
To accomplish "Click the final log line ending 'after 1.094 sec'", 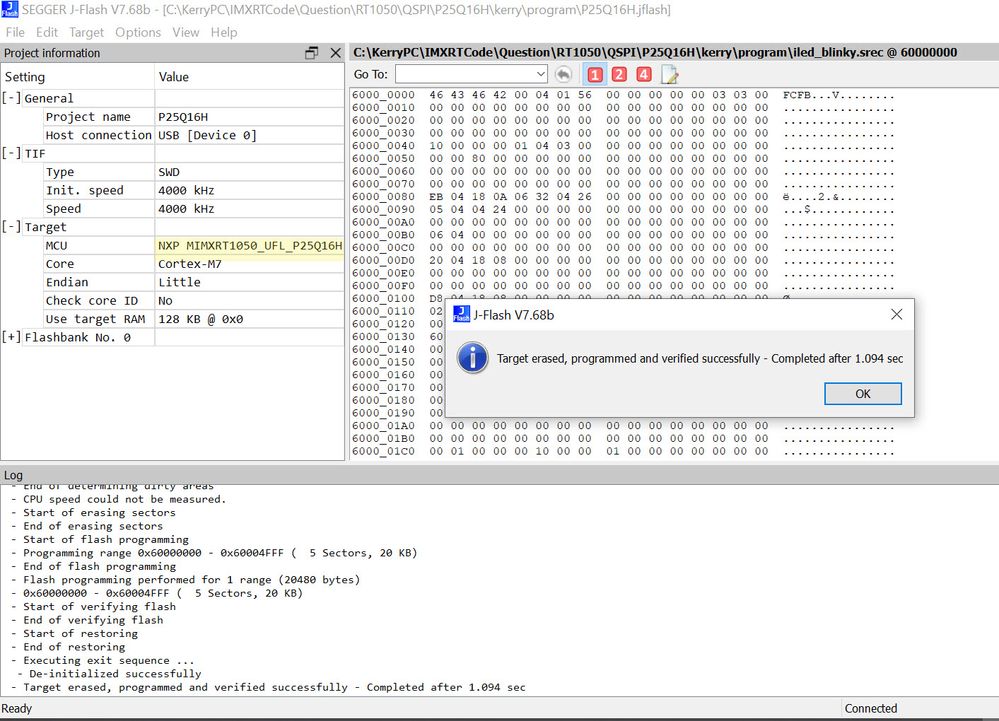I will click(x=268, y=687).
